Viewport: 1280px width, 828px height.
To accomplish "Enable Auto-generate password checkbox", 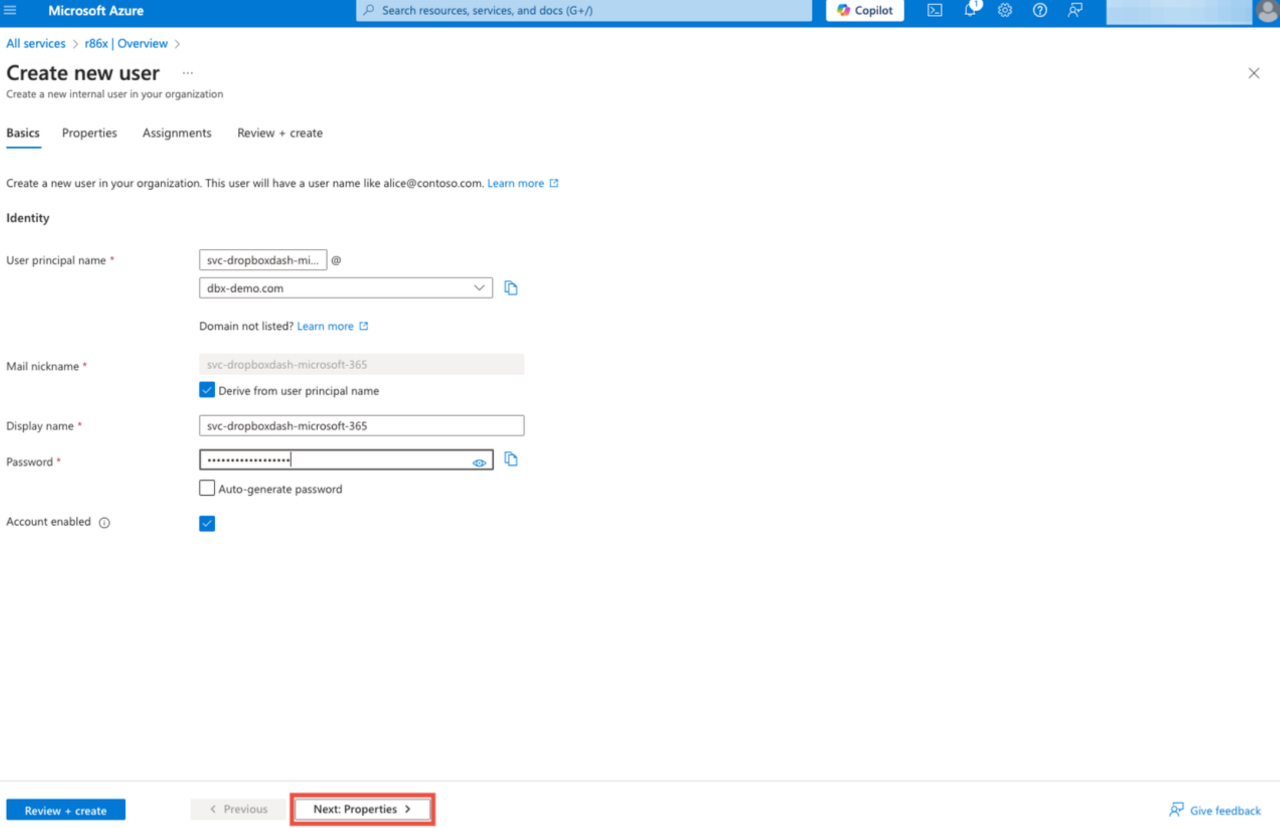I will pyautogui.click(x=207, y=488).
